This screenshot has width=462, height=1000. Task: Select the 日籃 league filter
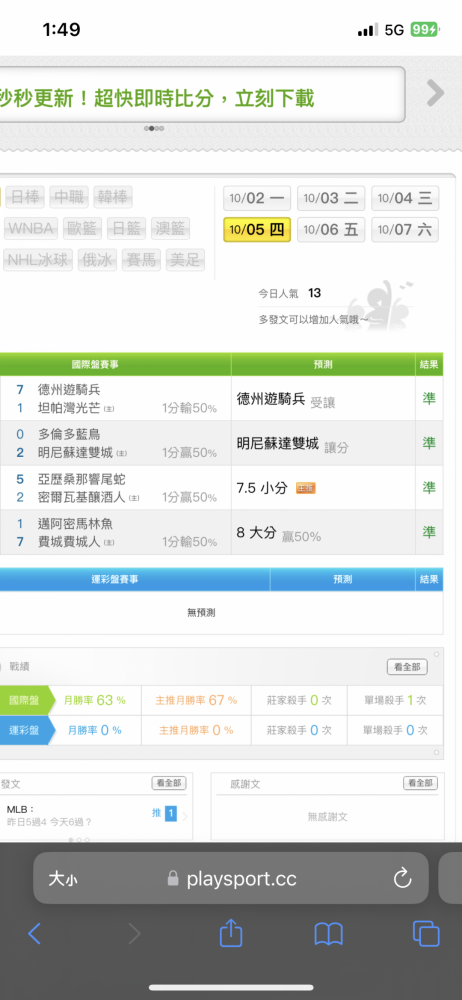click(x=126, y=228)
